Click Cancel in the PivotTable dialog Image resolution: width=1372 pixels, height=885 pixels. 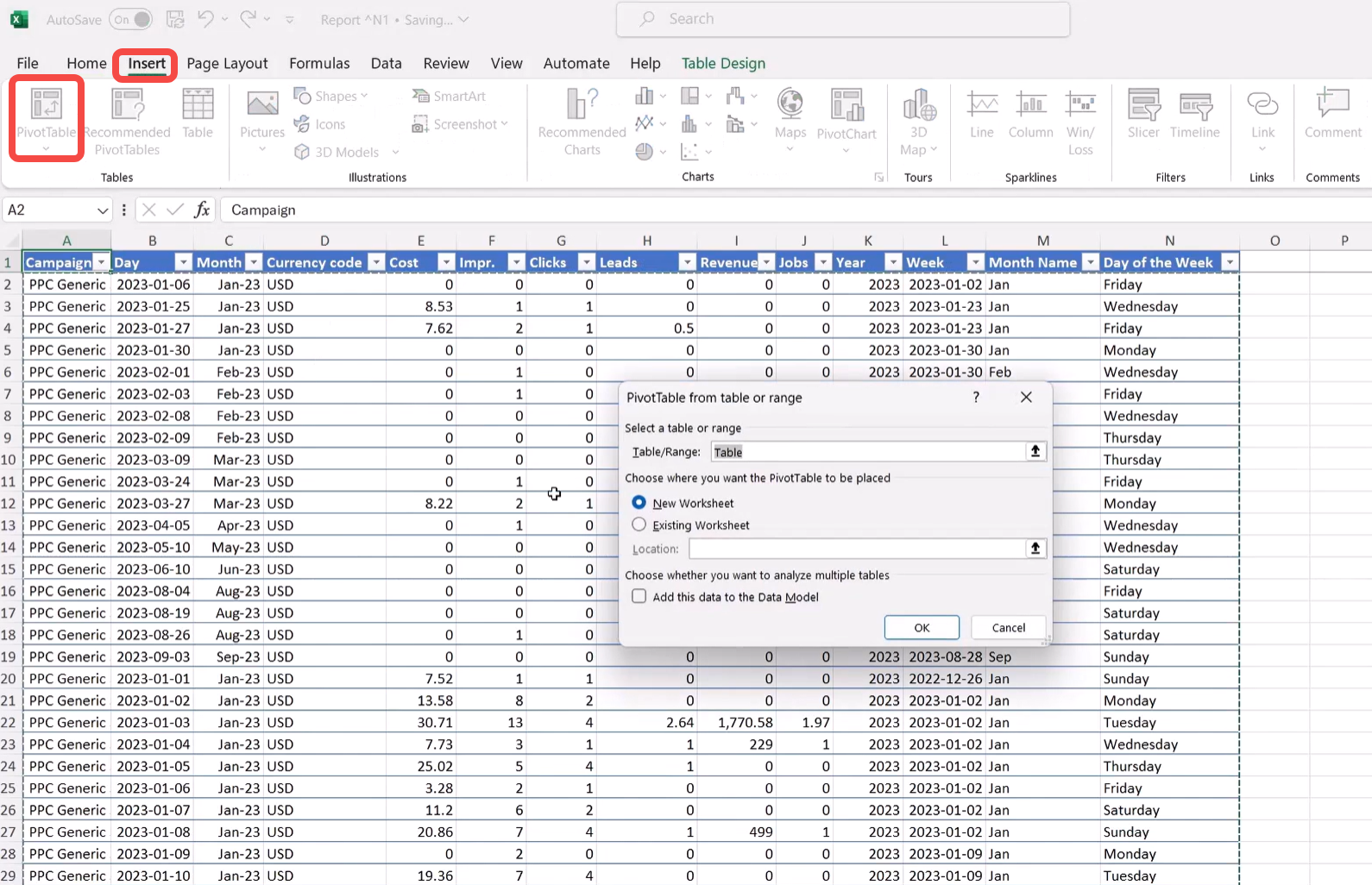point(1009,627)
